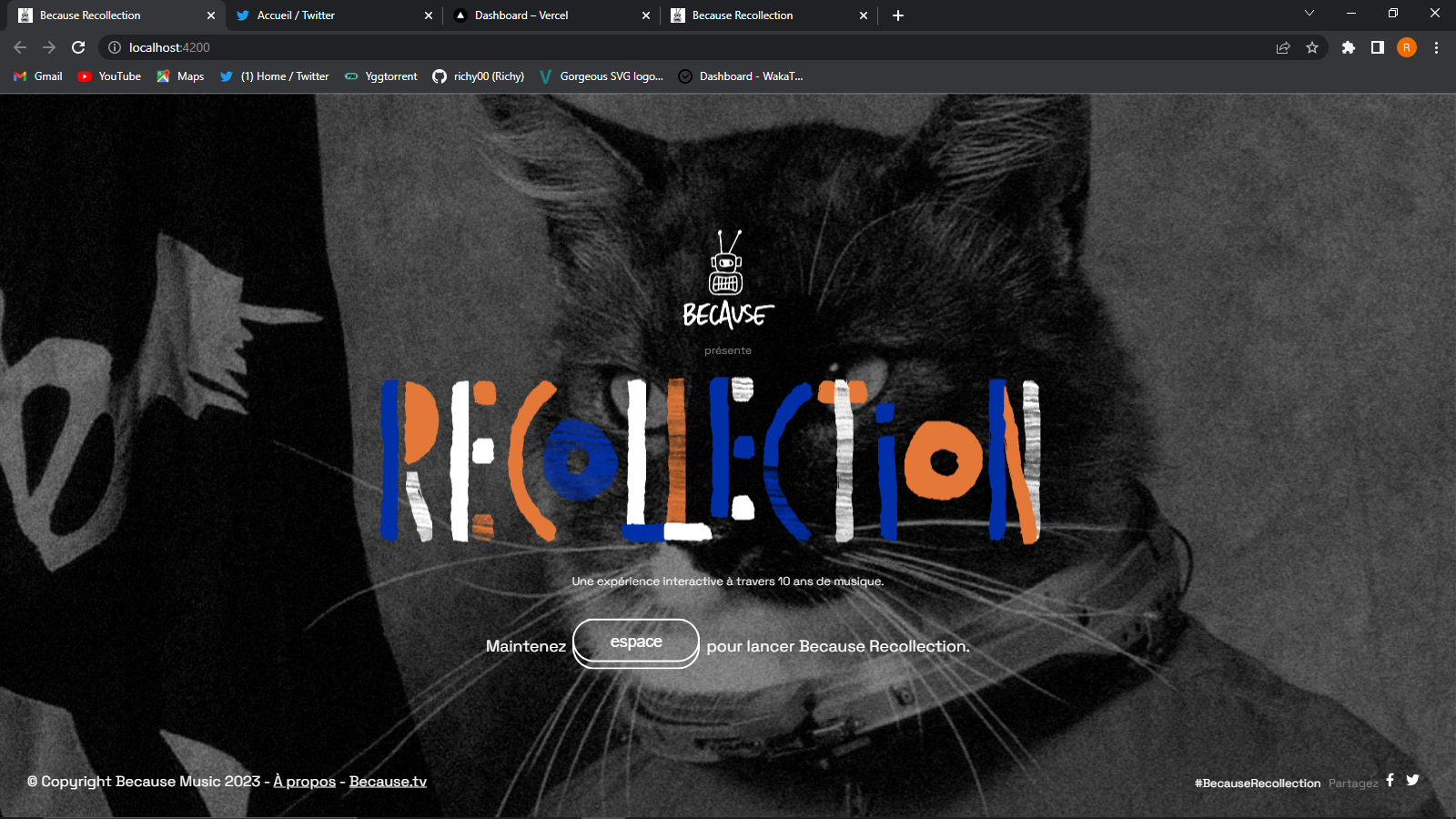Open the YouTube bookmark

point(108,76)
